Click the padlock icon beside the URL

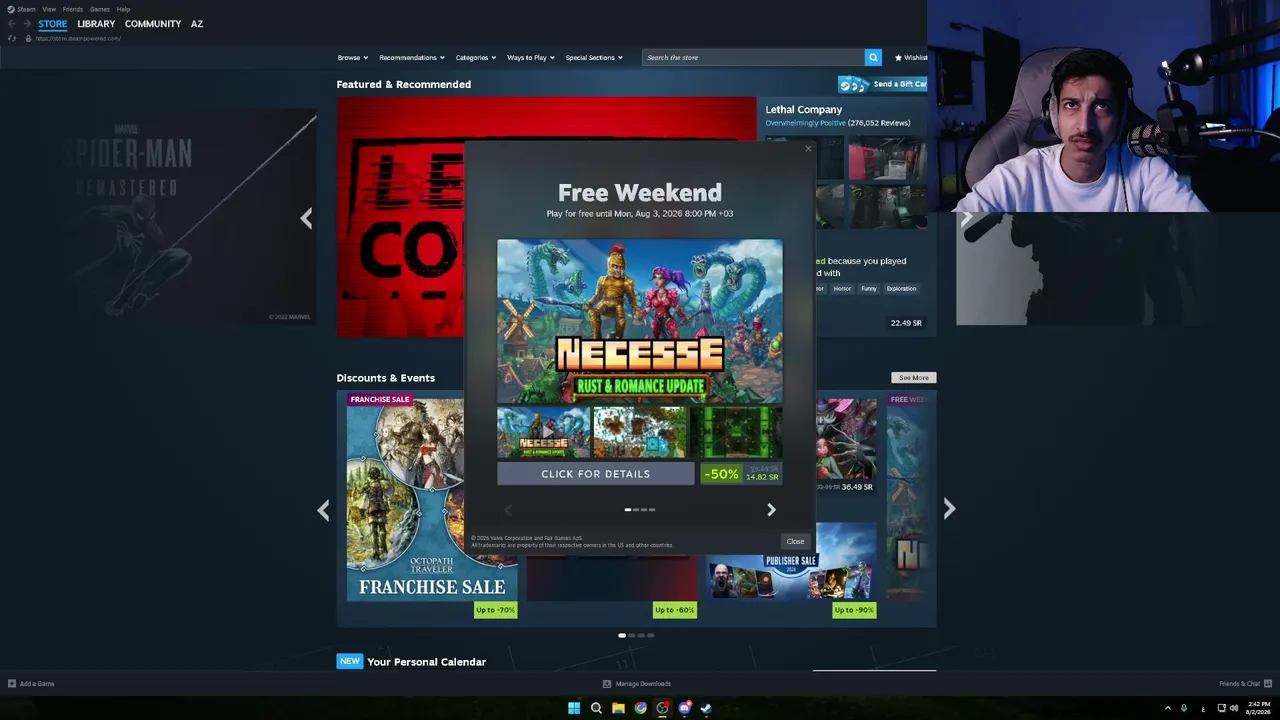coord(28,38)
